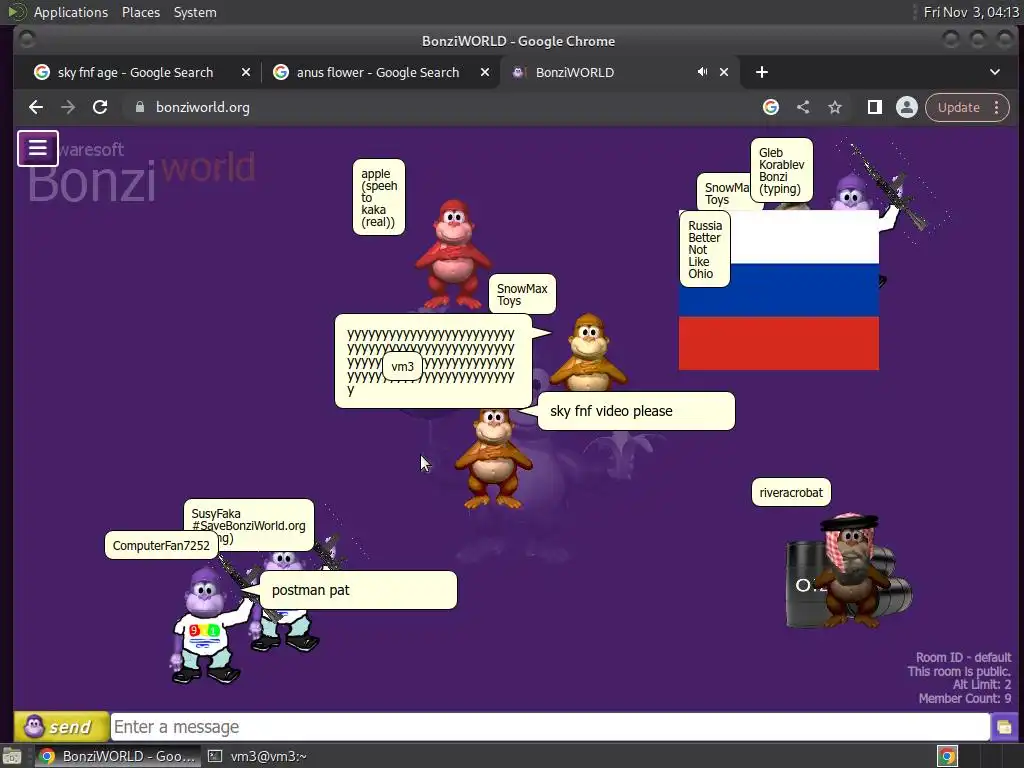Screen dimensions: 1024x768
Task: Click the Chrome icon in the bottom-right tray
Action: pyautogui.click(x=947, y=756)
